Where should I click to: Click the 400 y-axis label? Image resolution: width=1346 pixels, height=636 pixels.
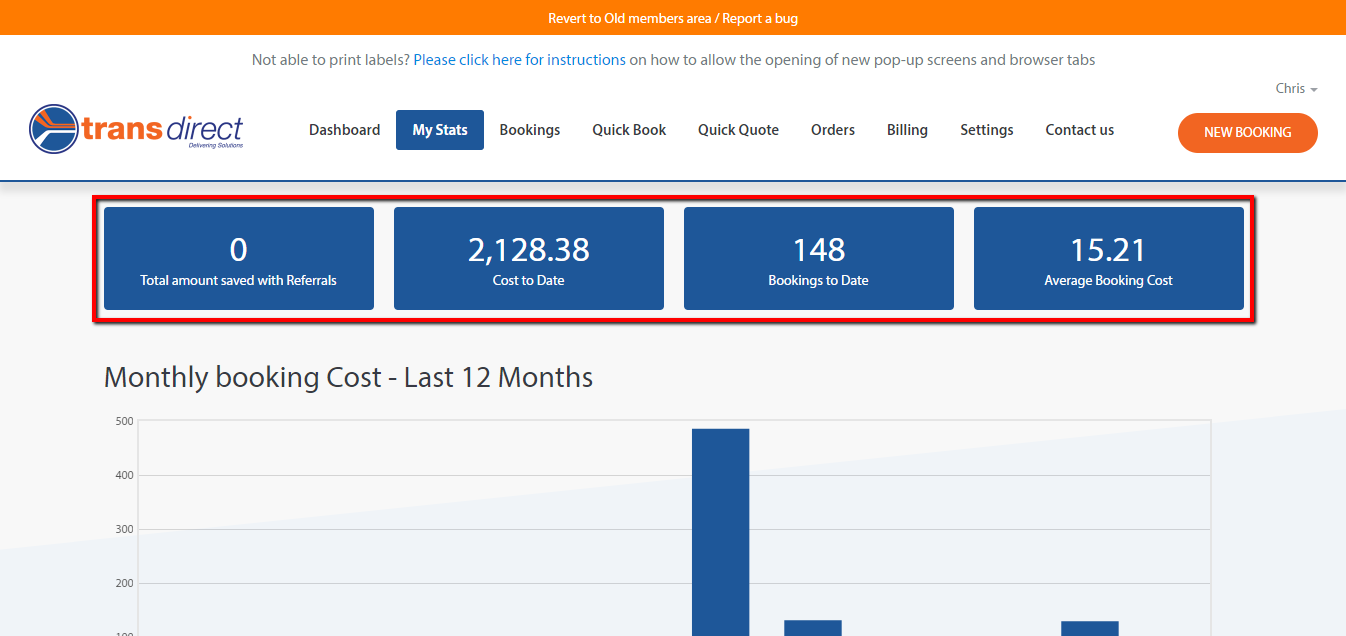(124, 475)
